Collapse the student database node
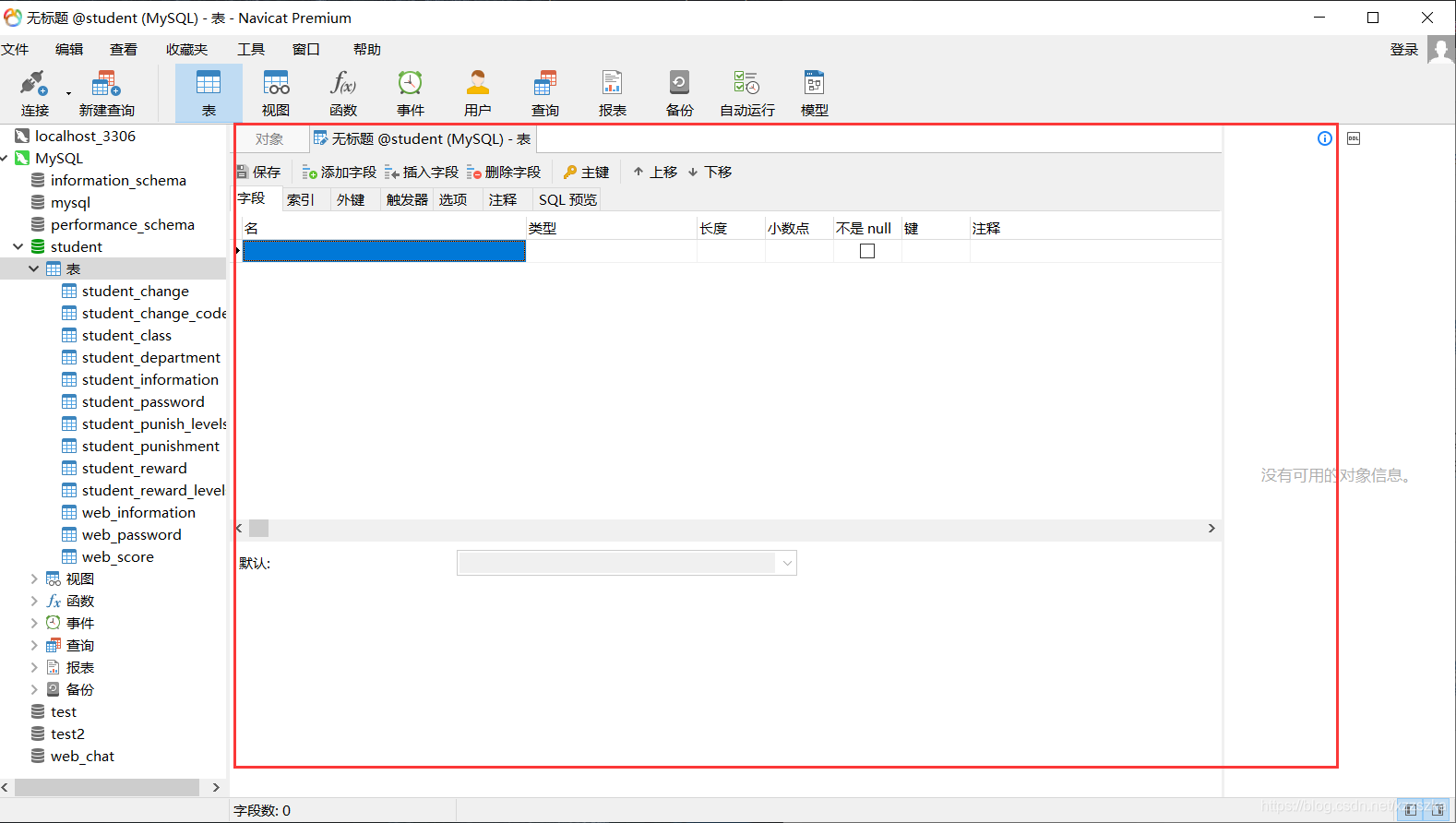Screen dimensions: 1456x823 18,246
